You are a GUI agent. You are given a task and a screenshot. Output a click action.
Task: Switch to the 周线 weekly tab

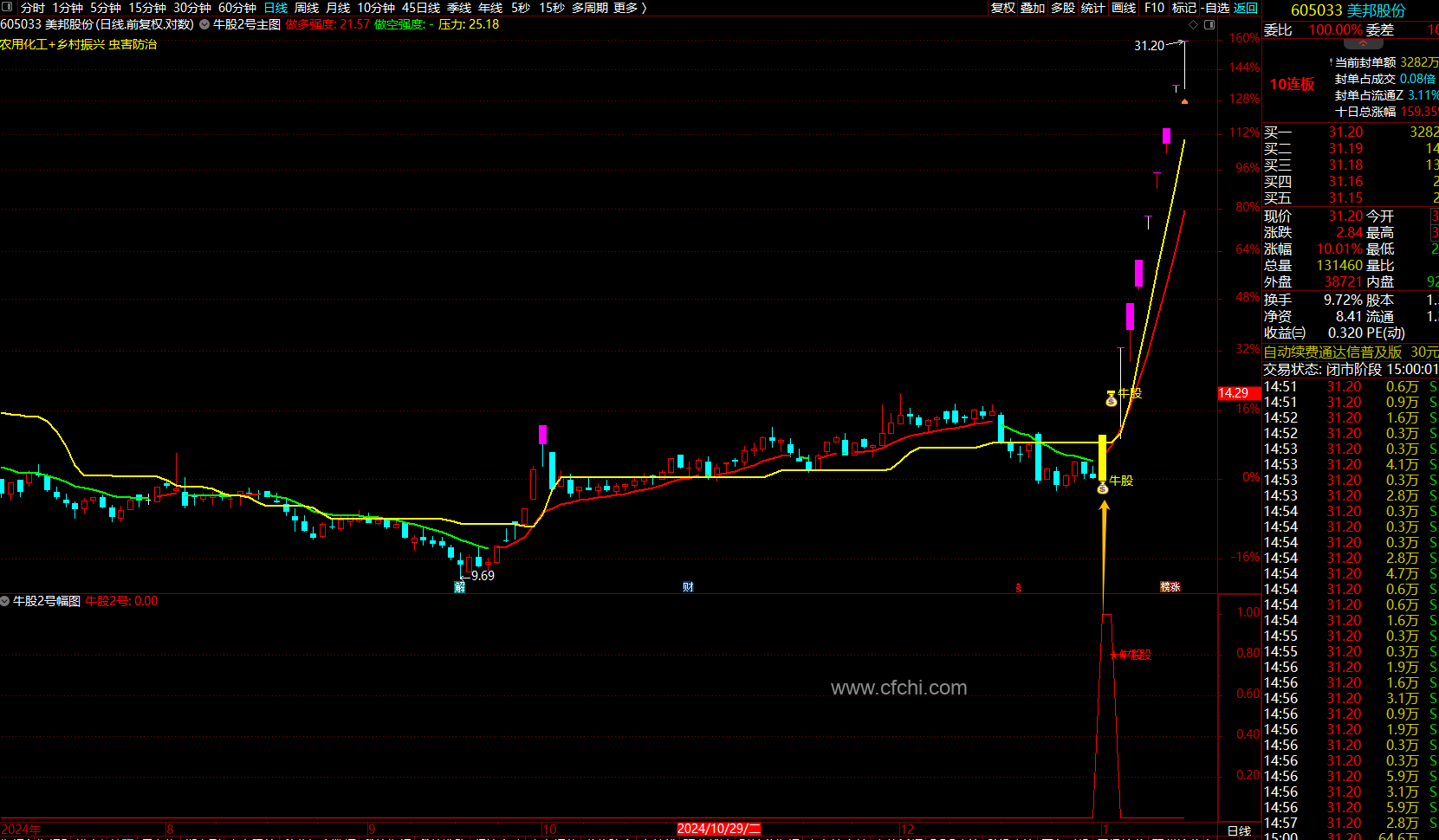point(307,8)
